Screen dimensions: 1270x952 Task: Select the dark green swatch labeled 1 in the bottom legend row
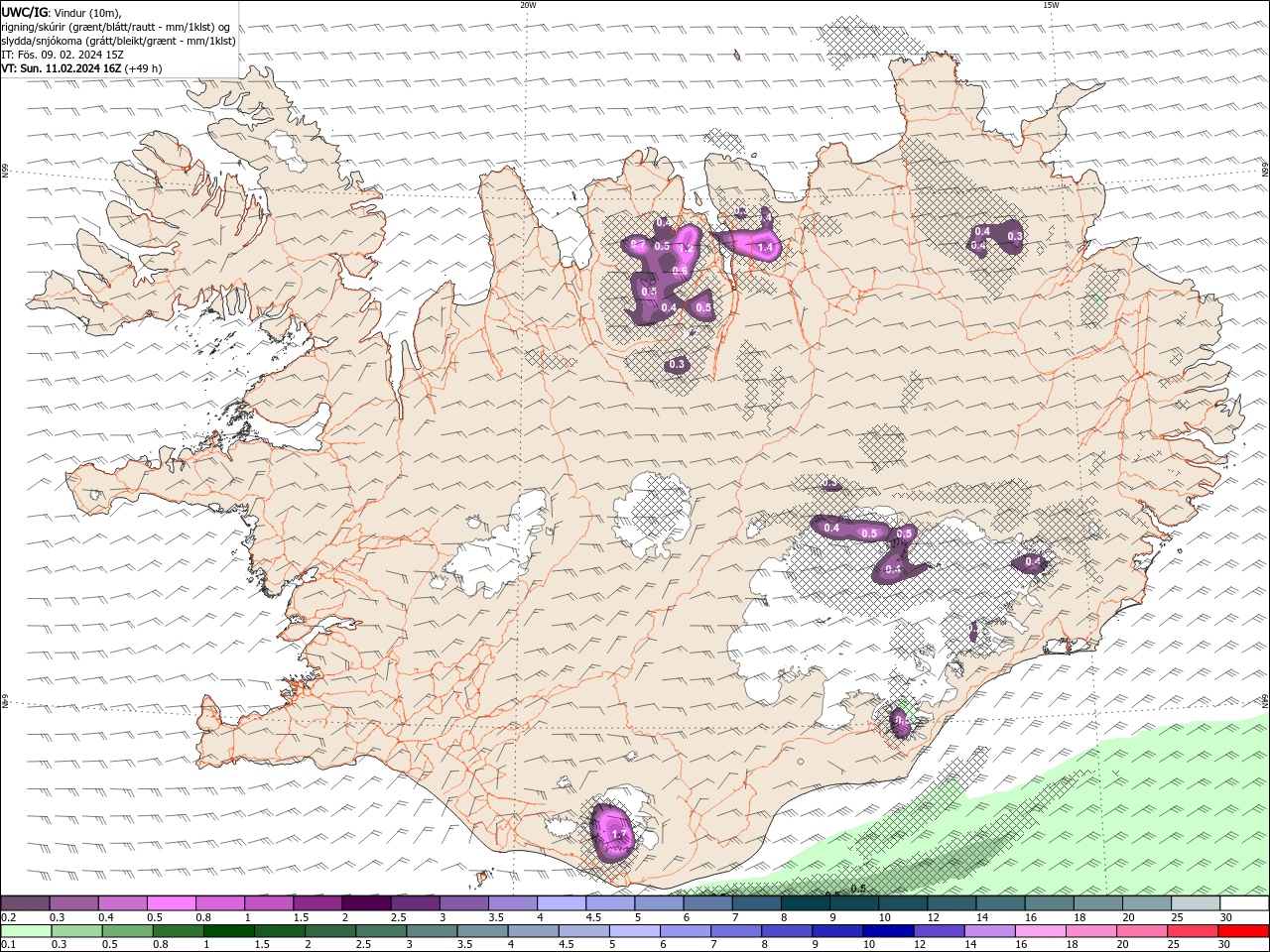(x=228, y=931)
